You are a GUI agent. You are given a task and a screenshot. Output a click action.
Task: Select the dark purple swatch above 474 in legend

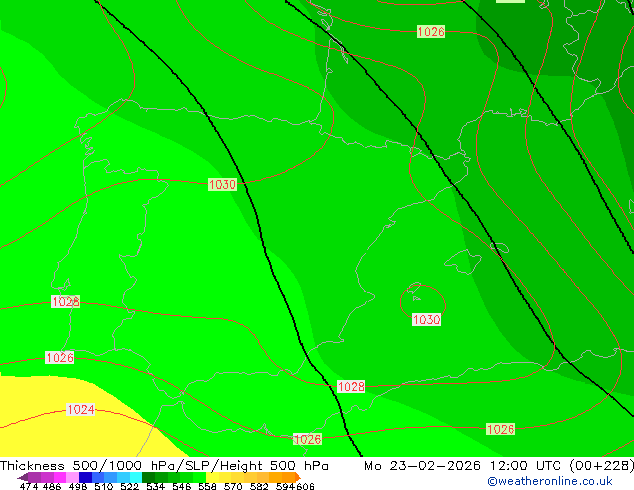click(x=34, y=477)
